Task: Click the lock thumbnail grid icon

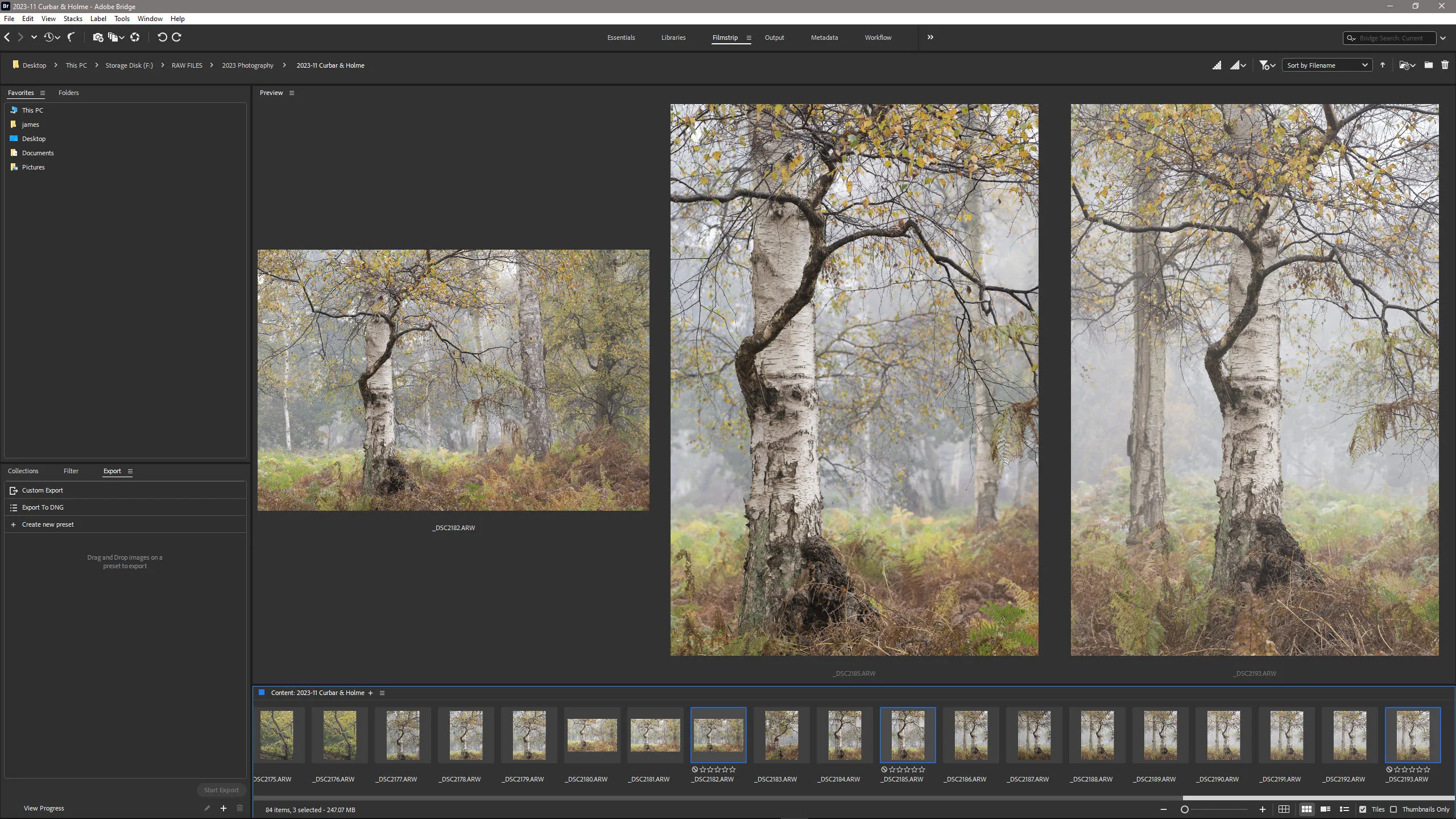Action: pos(1284,809)
